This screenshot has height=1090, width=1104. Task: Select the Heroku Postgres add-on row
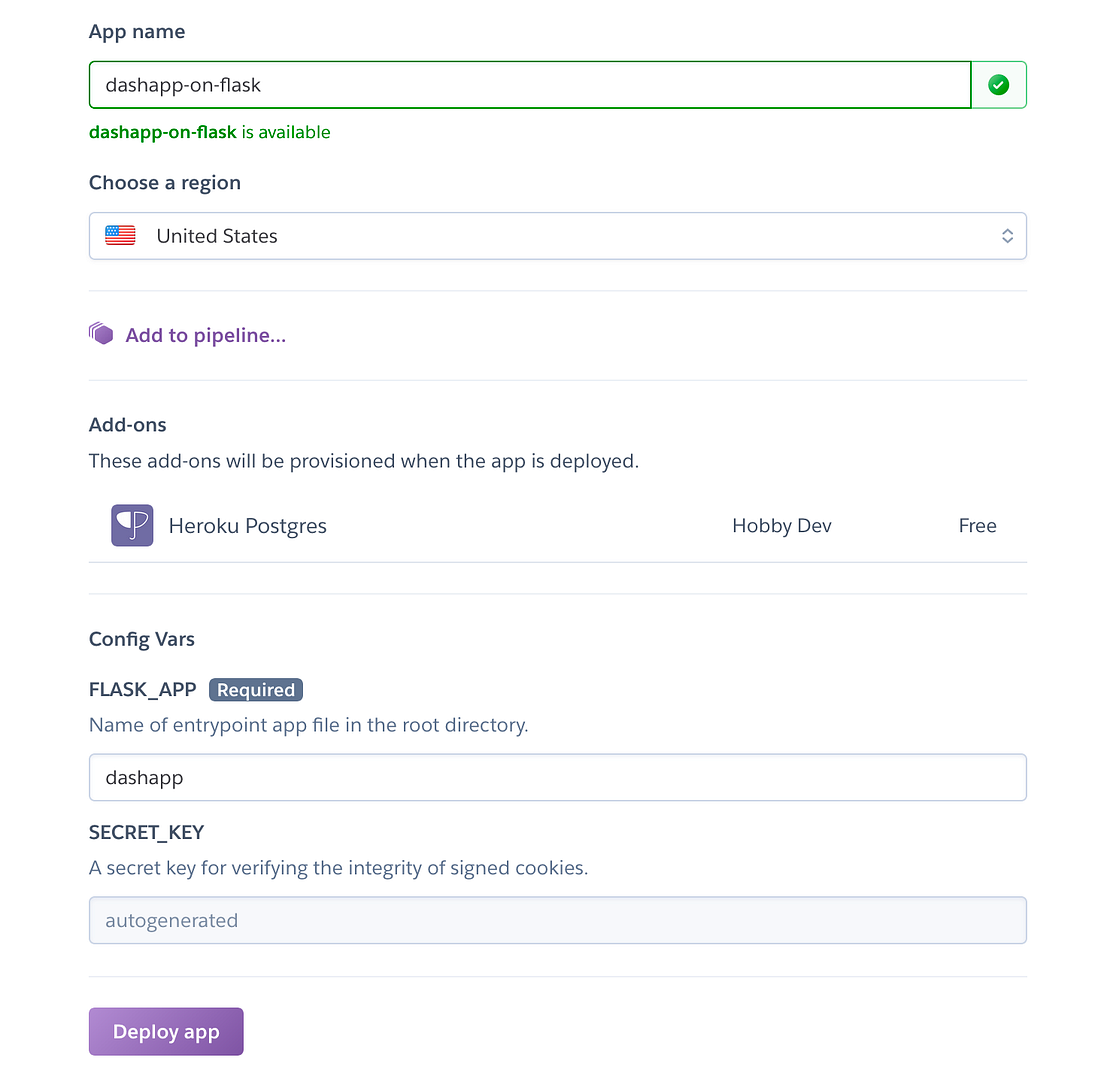(557, 524)
